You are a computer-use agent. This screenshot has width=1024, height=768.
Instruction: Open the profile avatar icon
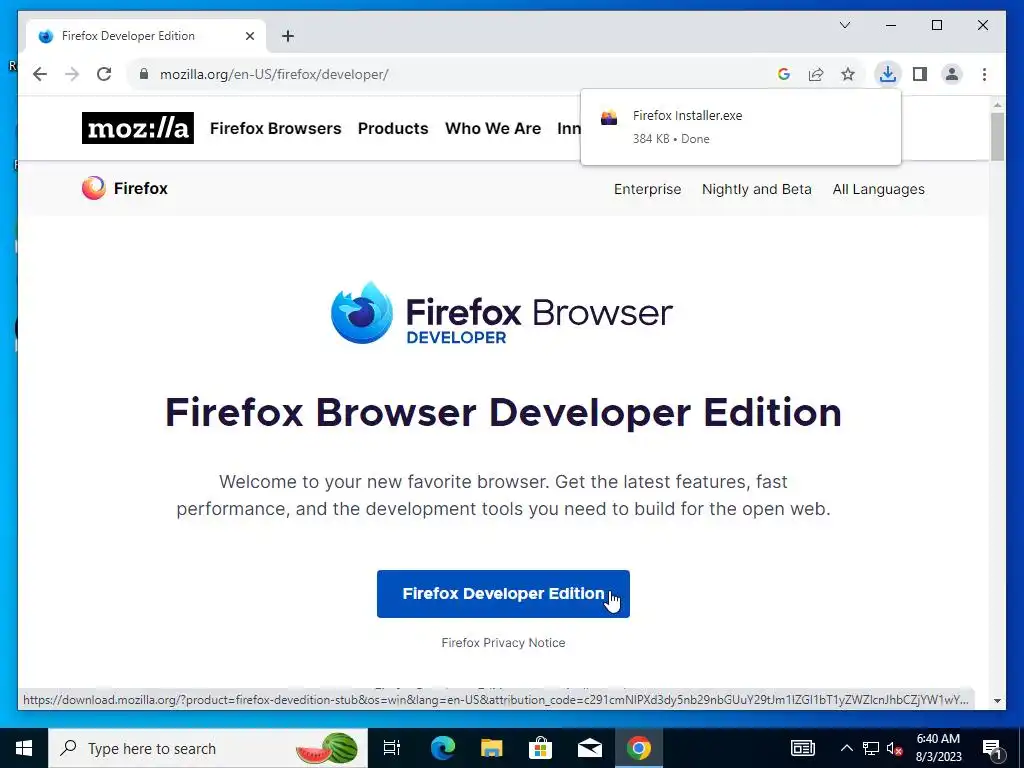point(952,74)
